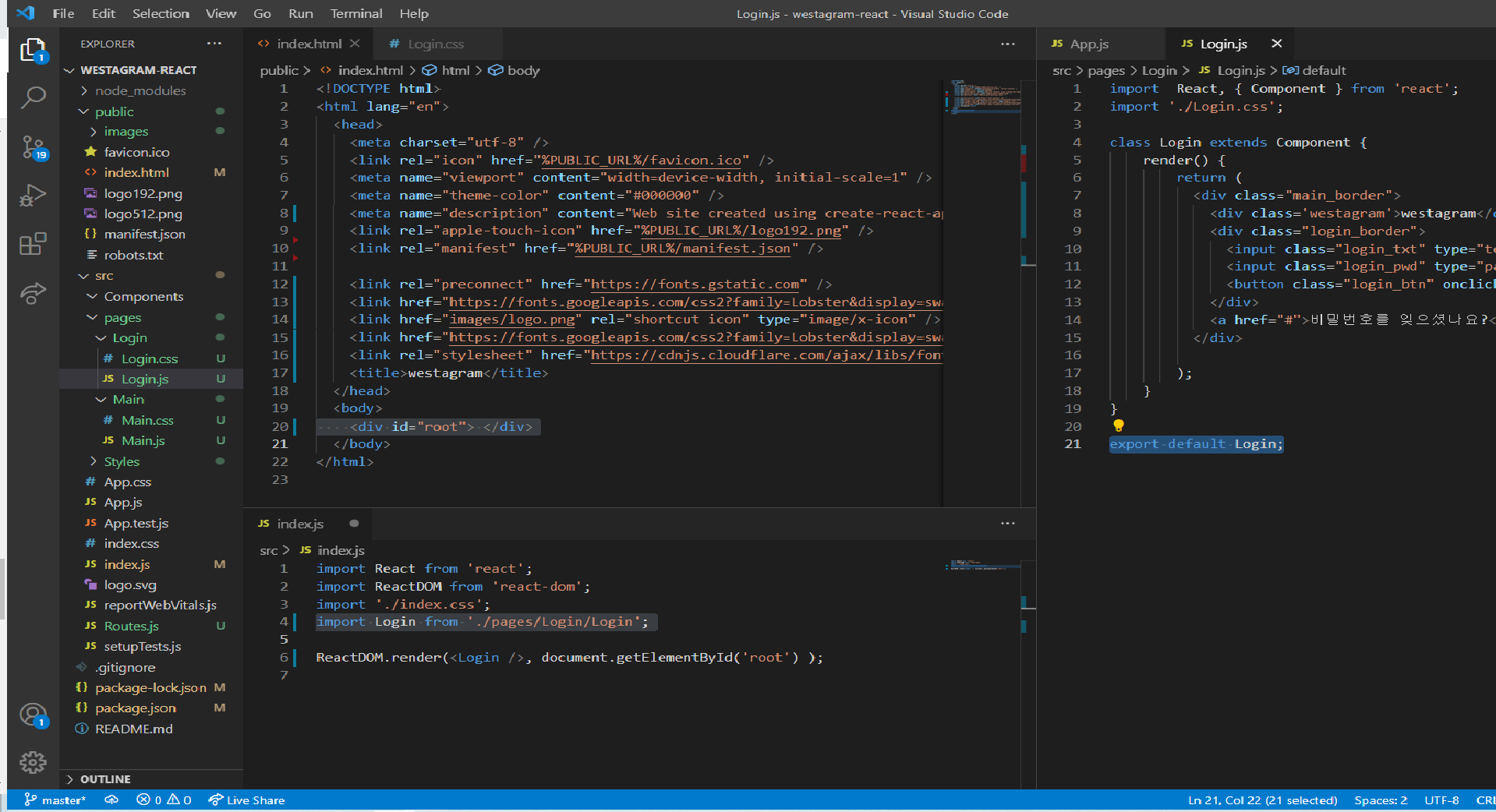Close the Login.js tab

pyautogui.click(x=1276, y=44)
